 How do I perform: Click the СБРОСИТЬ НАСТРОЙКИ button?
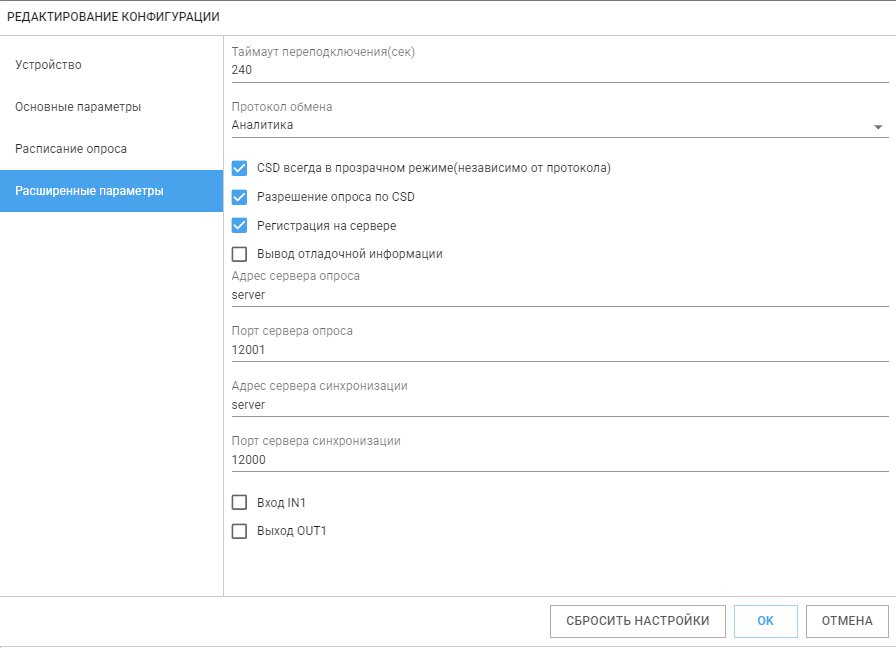coord(638,621)
